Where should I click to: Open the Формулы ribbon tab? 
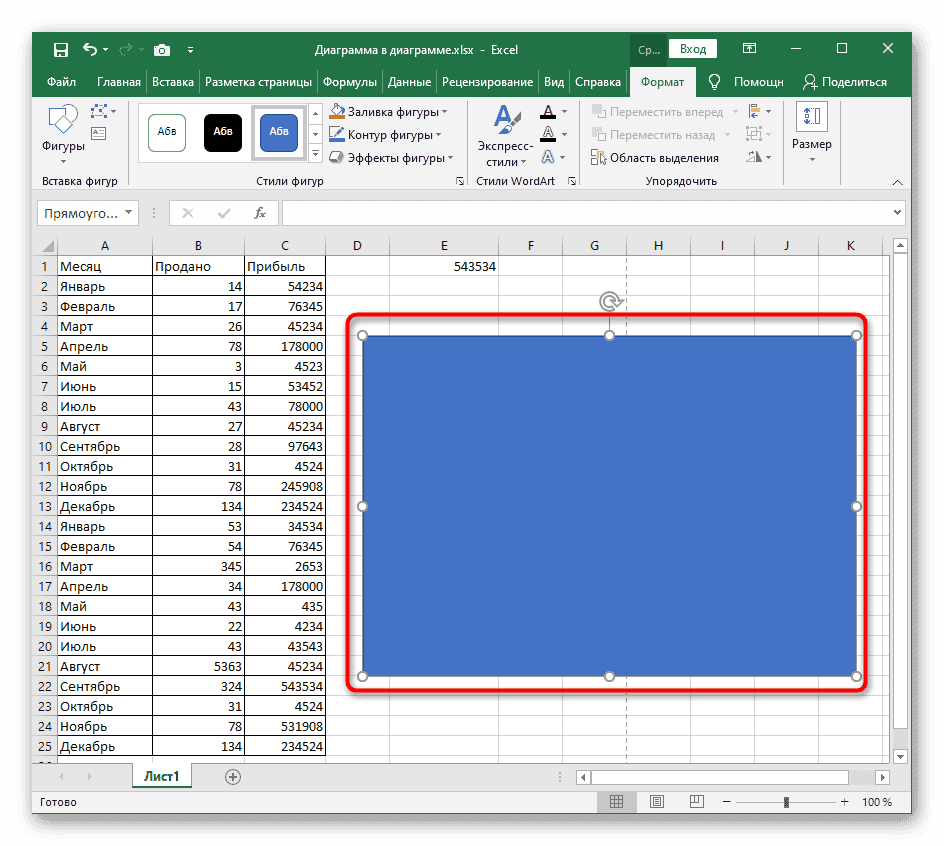coord(349,82)
